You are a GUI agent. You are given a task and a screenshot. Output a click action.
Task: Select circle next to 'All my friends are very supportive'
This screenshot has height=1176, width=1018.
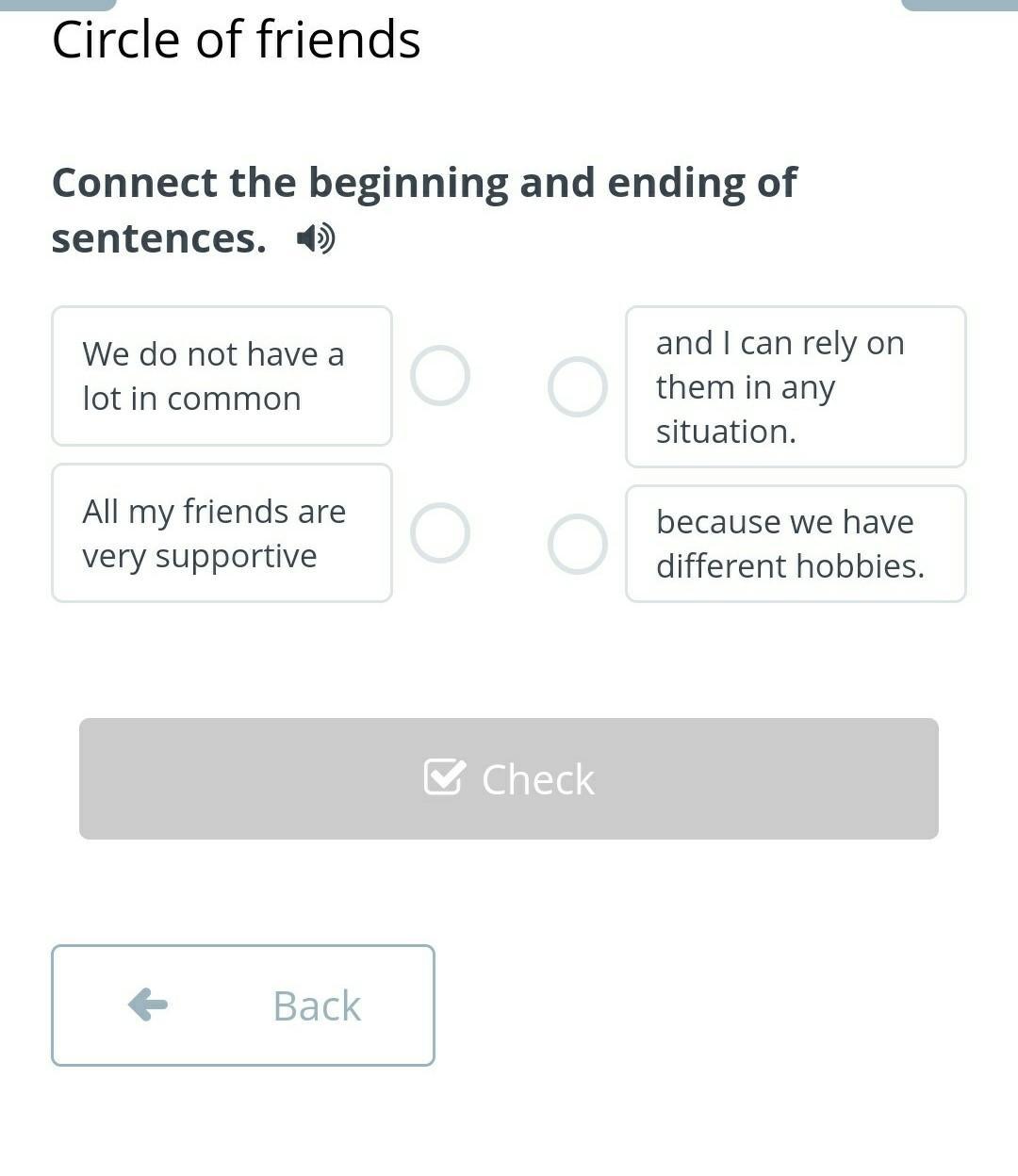tap(440, 533)
